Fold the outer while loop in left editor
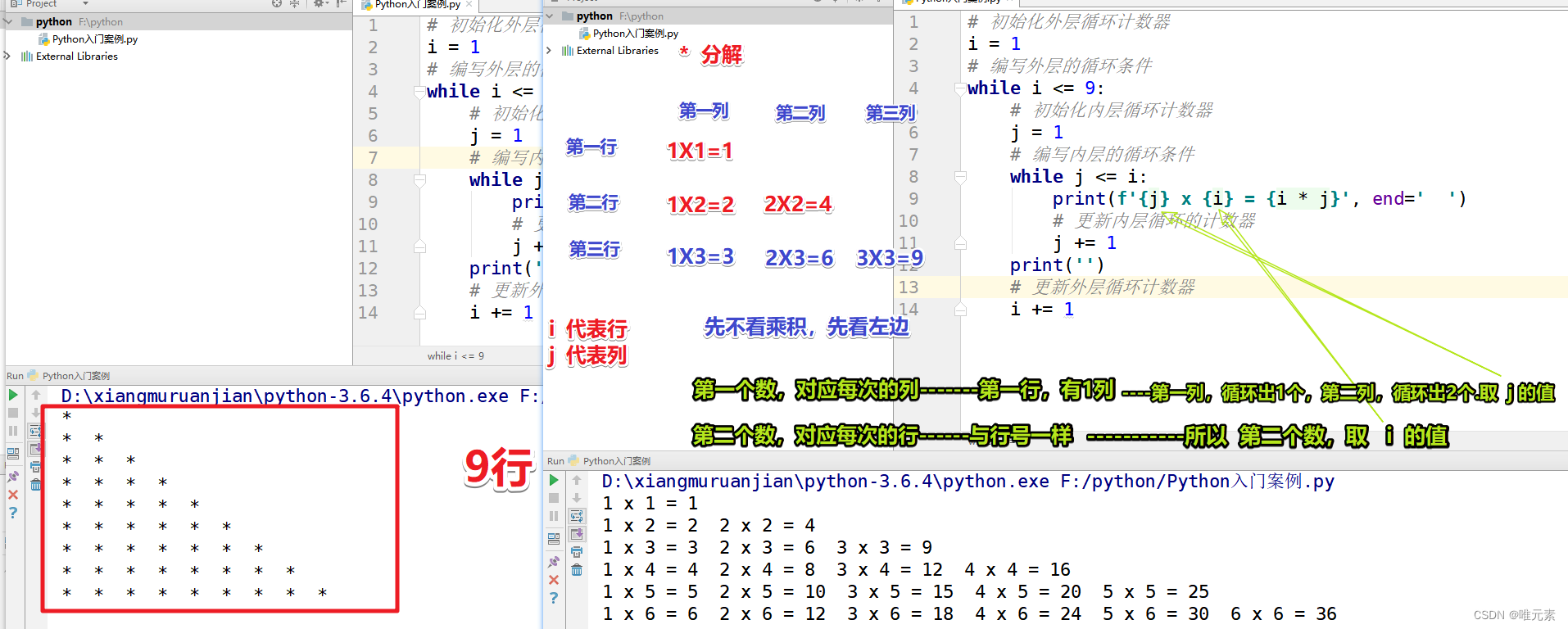The height and width of the screenshot is (629, 1568). [419, 92]
